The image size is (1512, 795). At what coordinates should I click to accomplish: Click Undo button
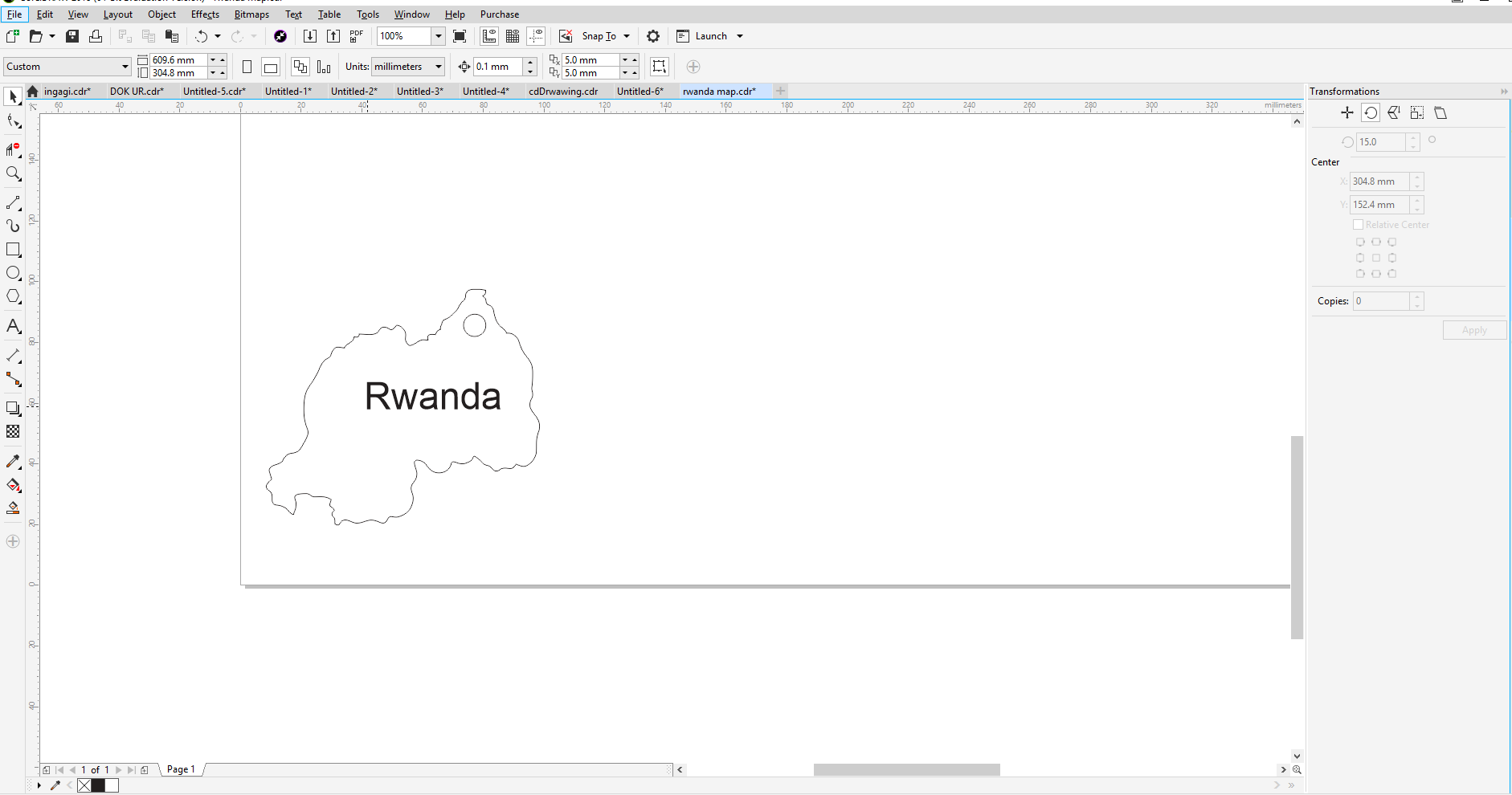click(201, 36)
